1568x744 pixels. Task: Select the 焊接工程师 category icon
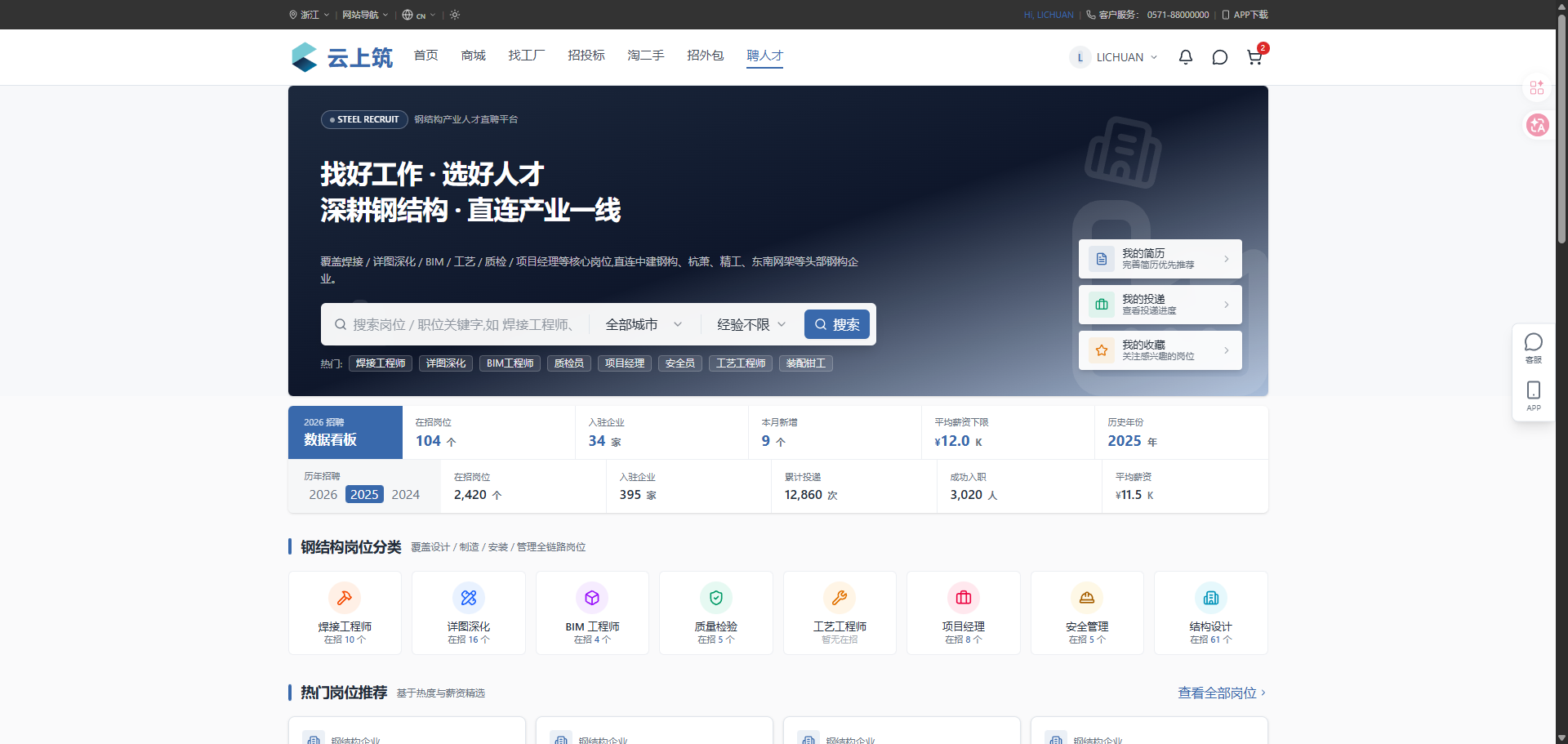(x=345, y=598)
